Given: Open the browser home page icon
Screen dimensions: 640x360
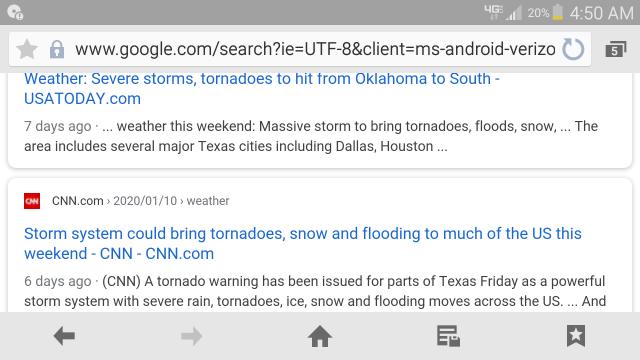Looking at the screenshot, I should [320, 336].
